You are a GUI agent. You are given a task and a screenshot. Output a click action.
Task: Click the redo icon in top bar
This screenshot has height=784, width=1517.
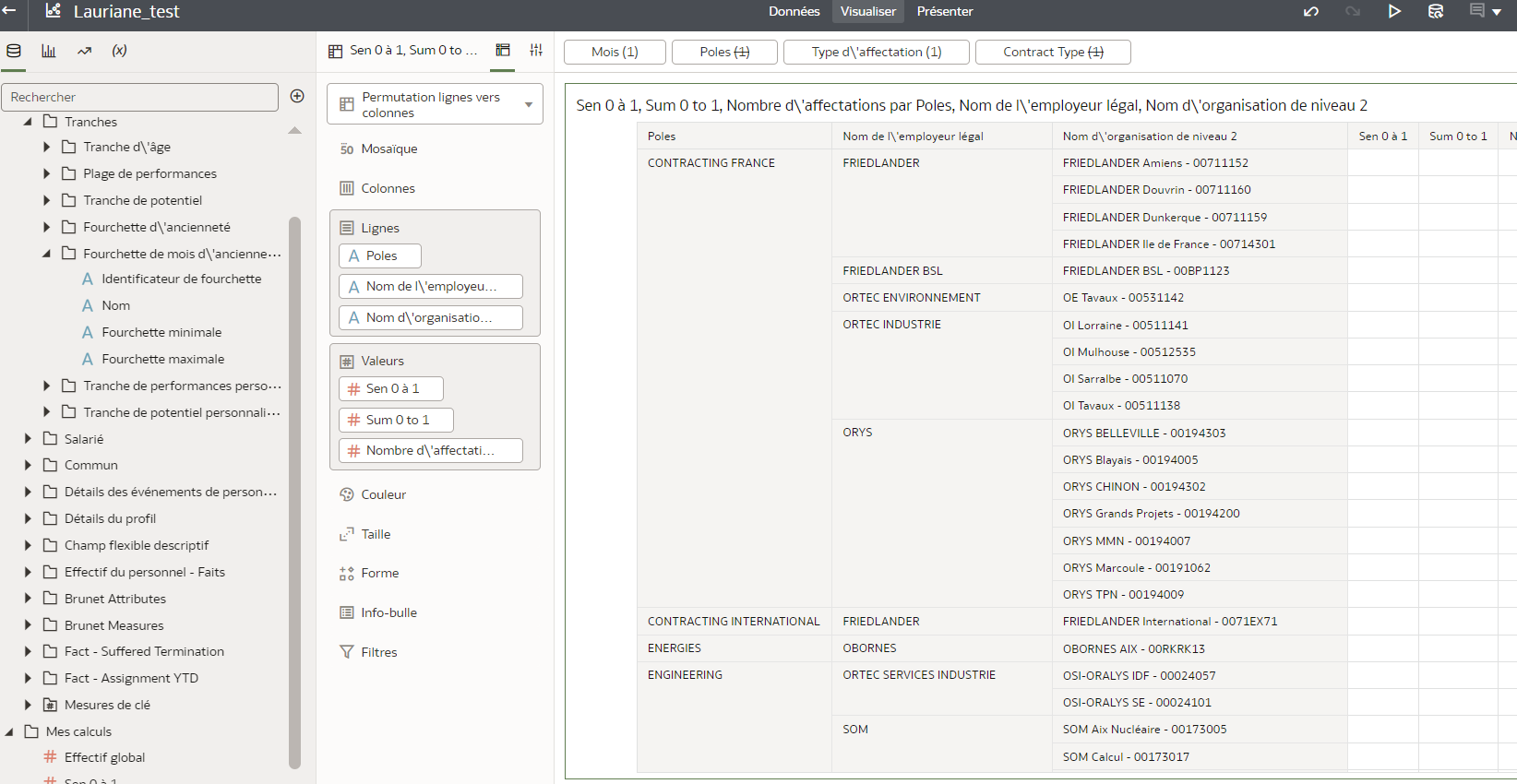[1353, 11]
